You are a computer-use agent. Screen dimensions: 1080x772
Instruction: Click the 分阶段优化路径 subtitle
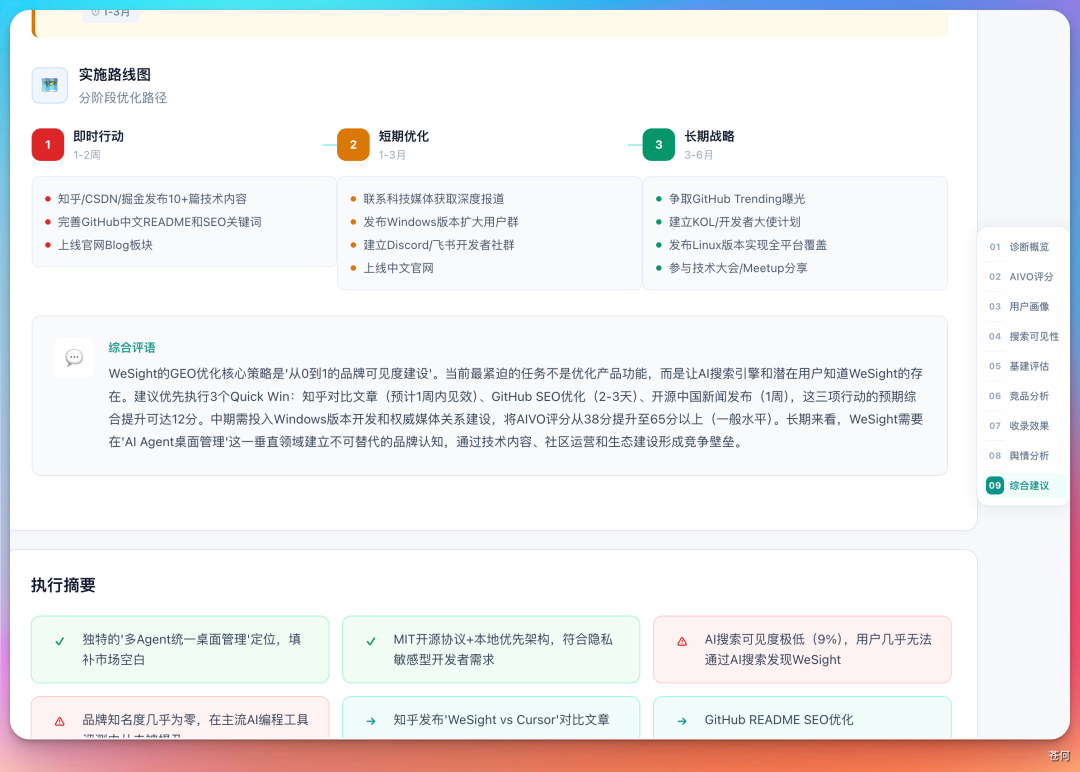123,98
